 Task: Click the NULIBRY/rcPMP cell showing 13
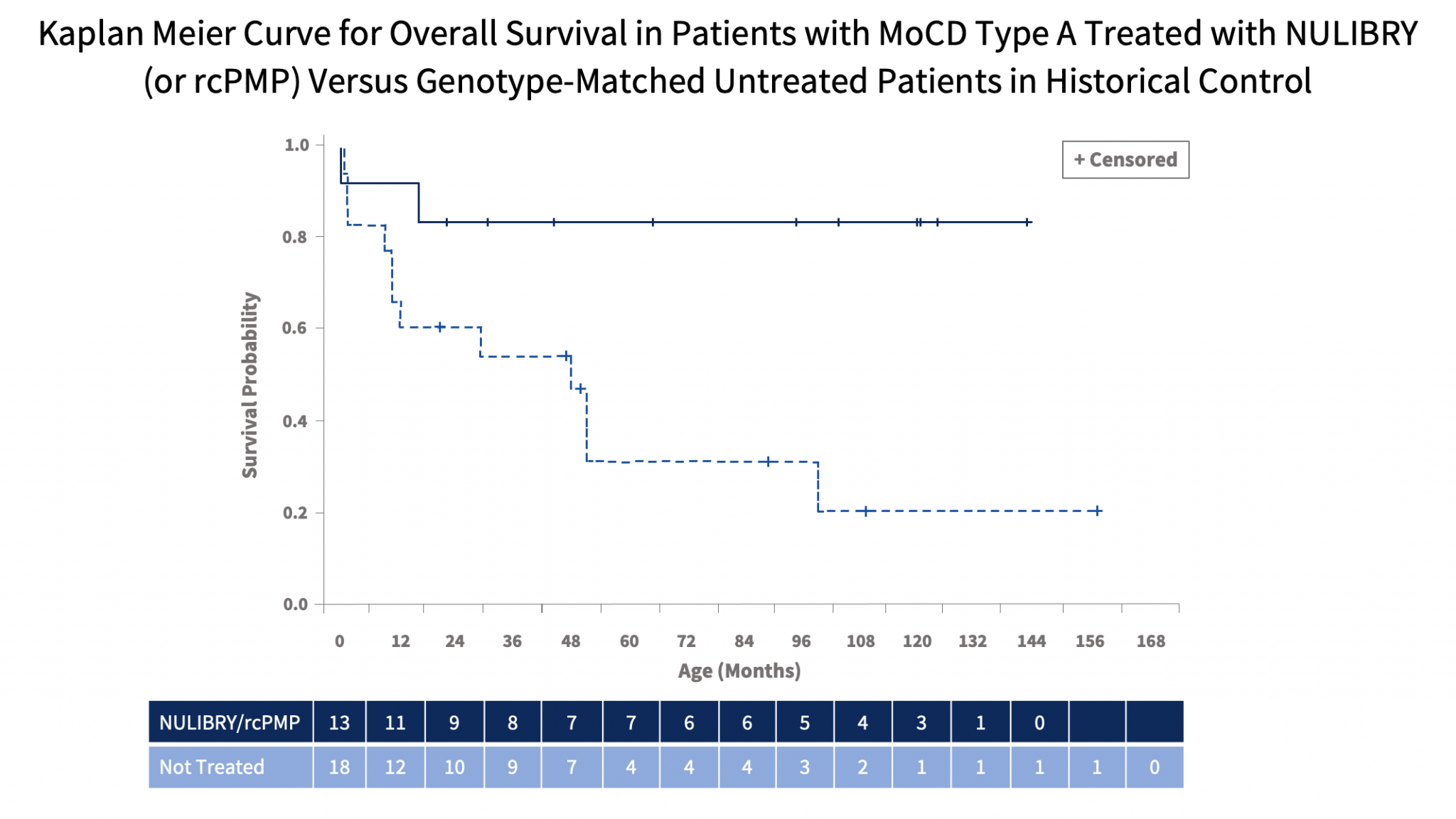click(x=339, y=722)
